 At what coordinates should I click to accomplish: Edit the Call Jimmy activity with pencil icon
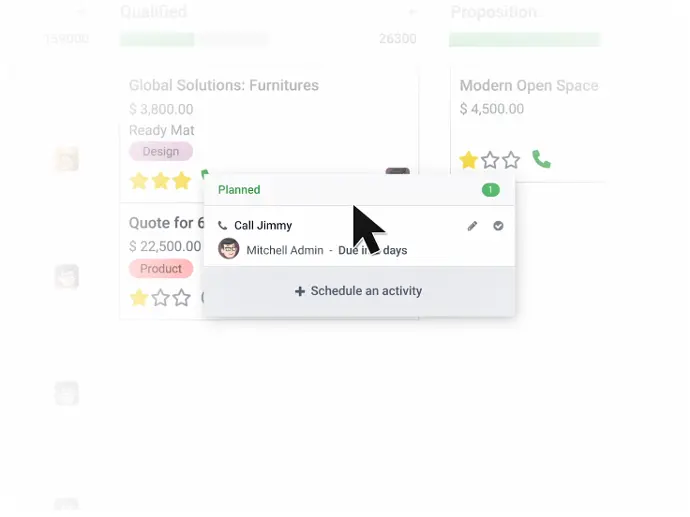[472, 226]
